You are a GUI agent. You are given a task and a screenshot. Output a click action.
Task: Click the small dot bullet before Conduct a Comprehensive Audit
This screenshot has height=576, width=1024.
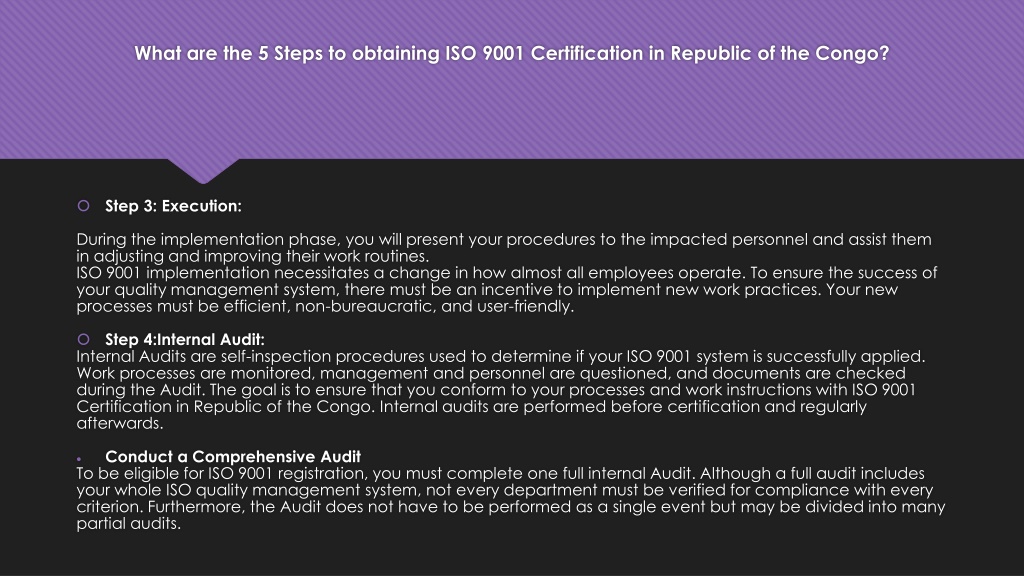coord(79,459)
